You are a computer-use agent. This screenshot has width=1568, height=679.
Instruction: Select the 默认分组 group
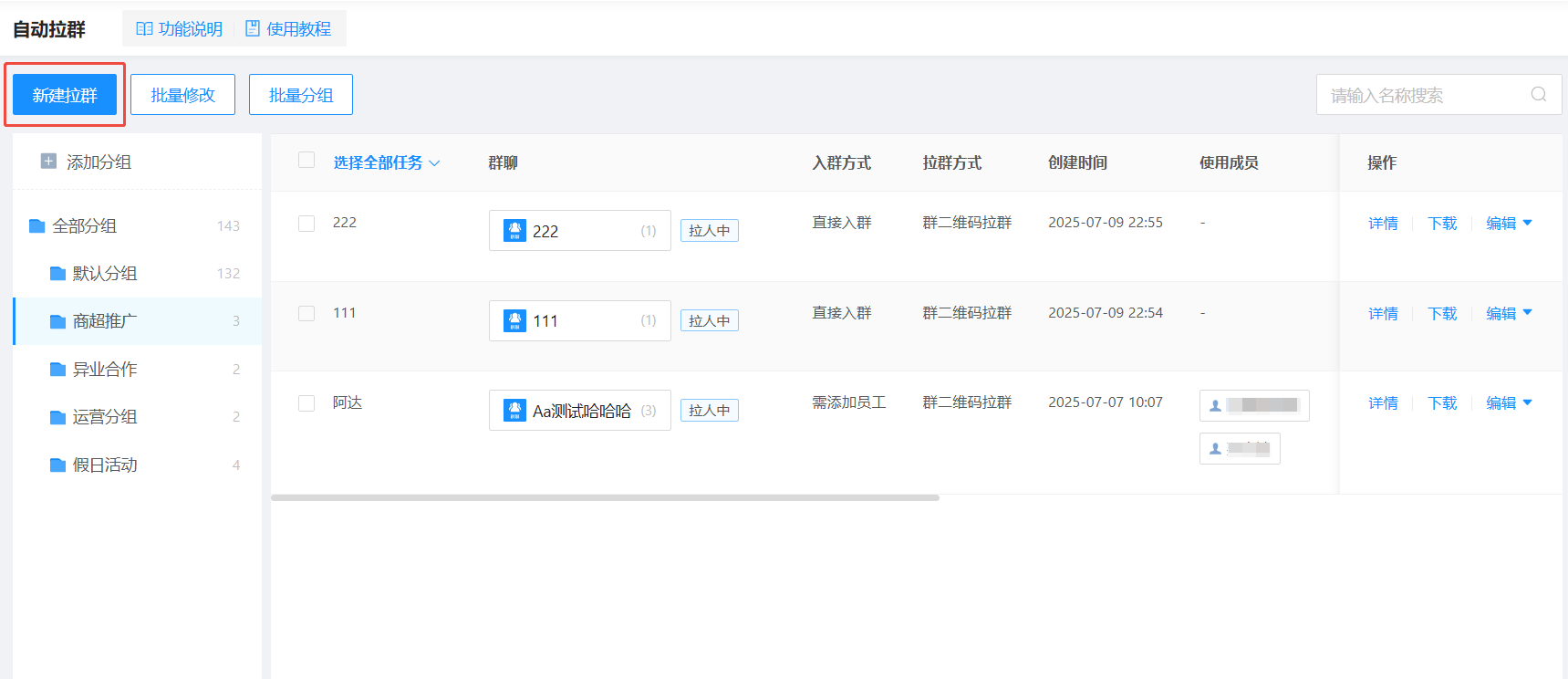coord(137,273)
